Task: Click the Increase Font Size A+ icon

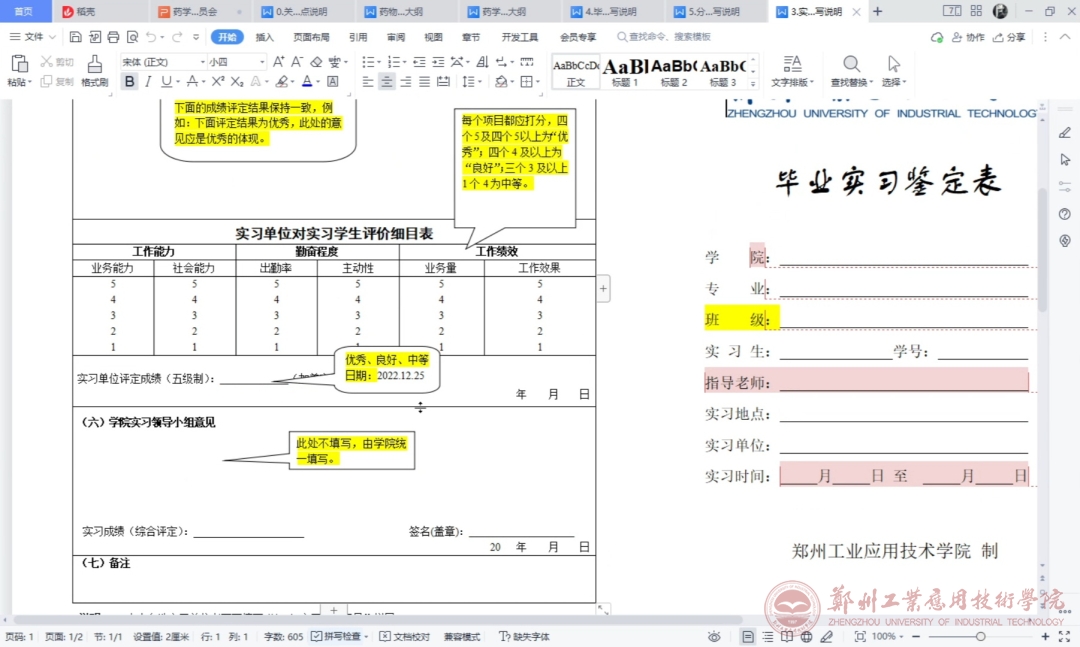Action: pyautogui.click(x=280, y=62)
